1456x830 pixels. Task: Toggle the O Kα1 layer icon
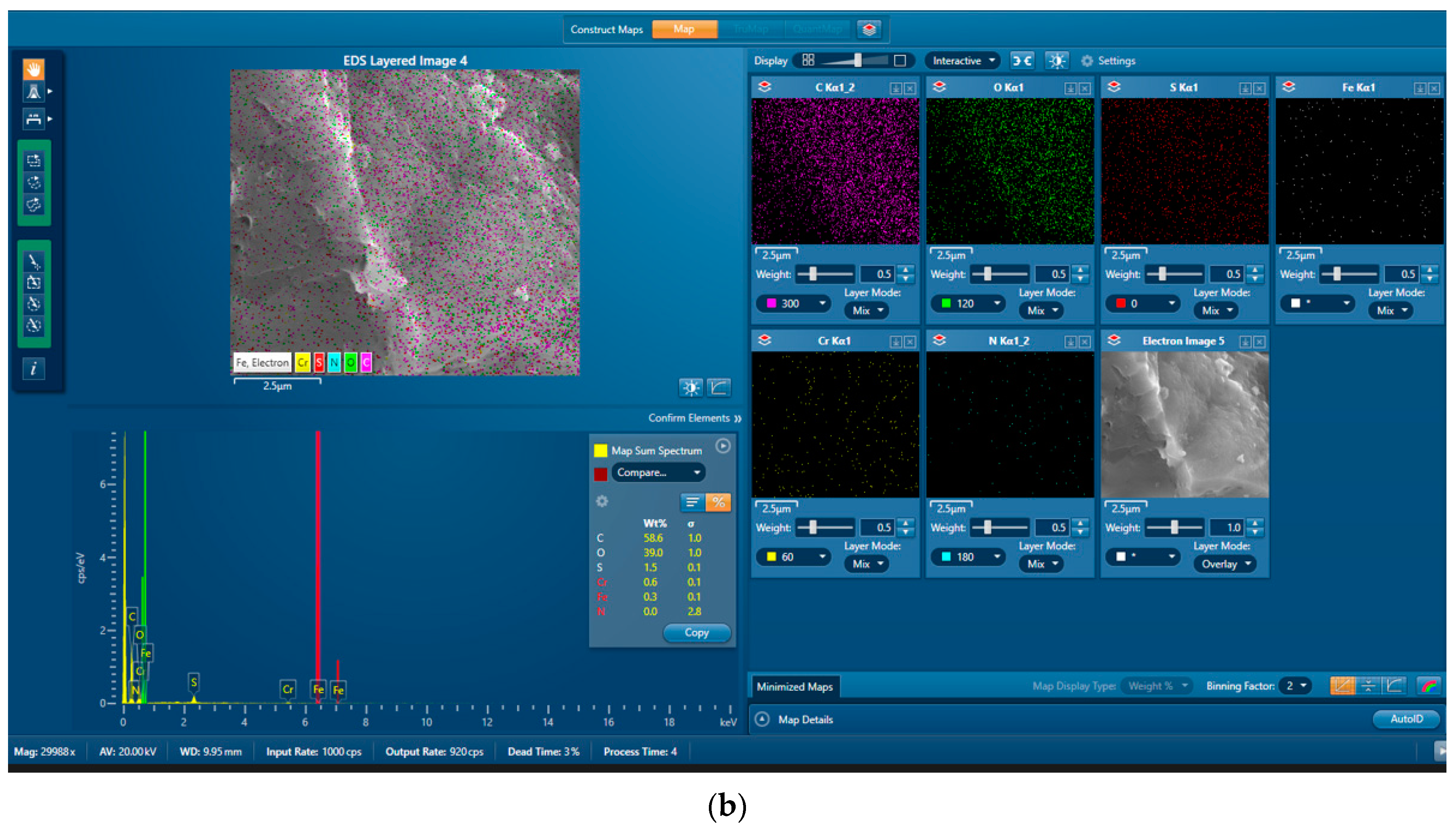(x=939, y=87)
